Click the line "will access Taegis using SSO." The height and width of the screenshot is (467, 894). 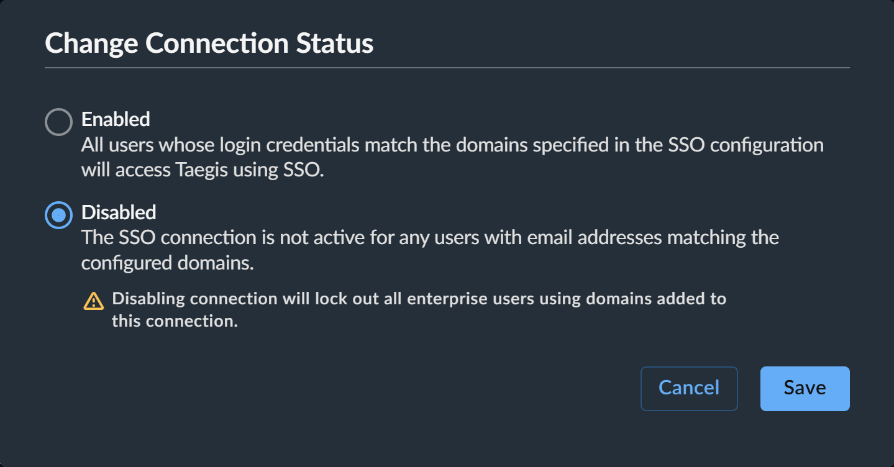(x=202, y=170)
